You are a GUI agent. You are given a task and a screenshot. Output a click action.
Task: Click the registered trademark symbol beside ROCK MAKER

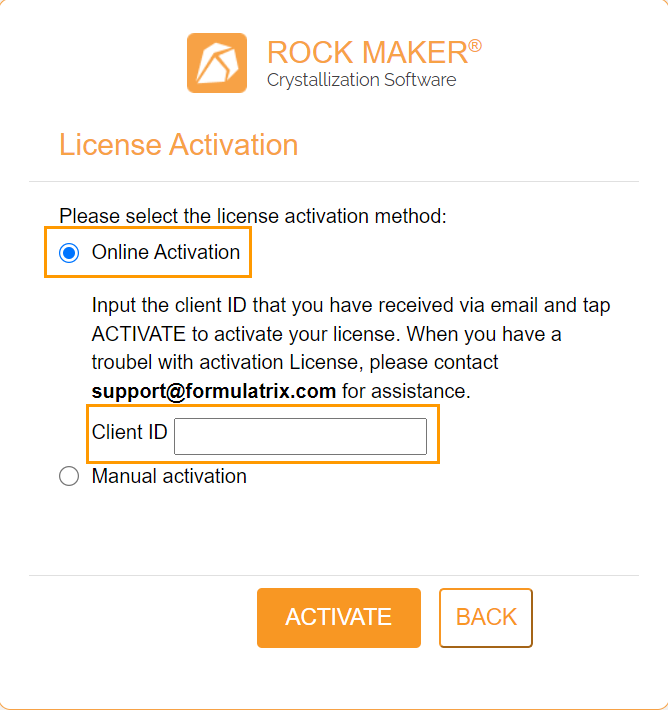click(x=475, y=46)
